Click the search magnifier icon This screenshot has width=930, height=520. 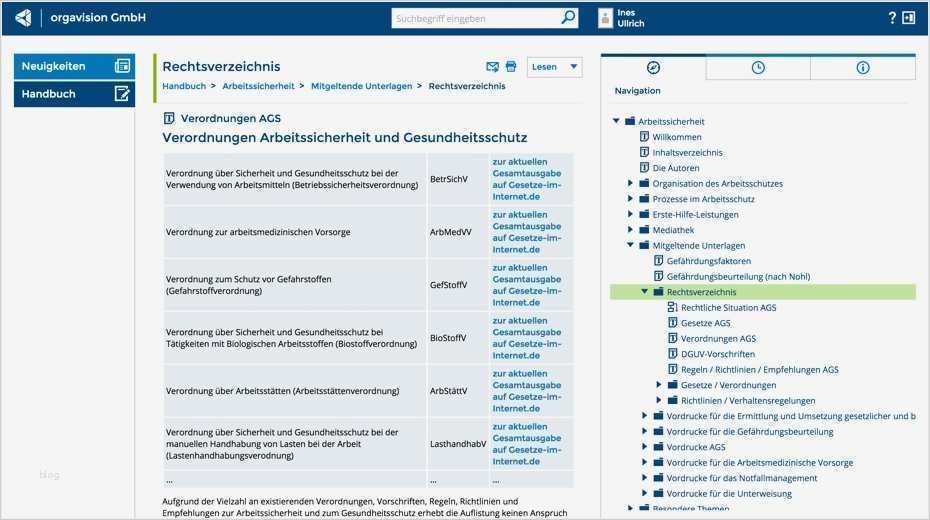pos(568,18)
